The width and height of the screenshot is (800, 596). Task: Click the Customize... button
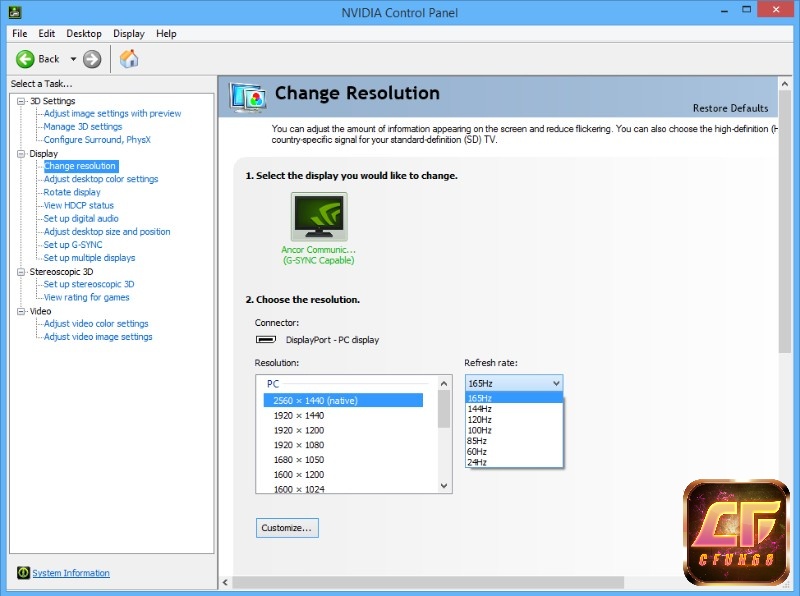[x=287, y=528]
